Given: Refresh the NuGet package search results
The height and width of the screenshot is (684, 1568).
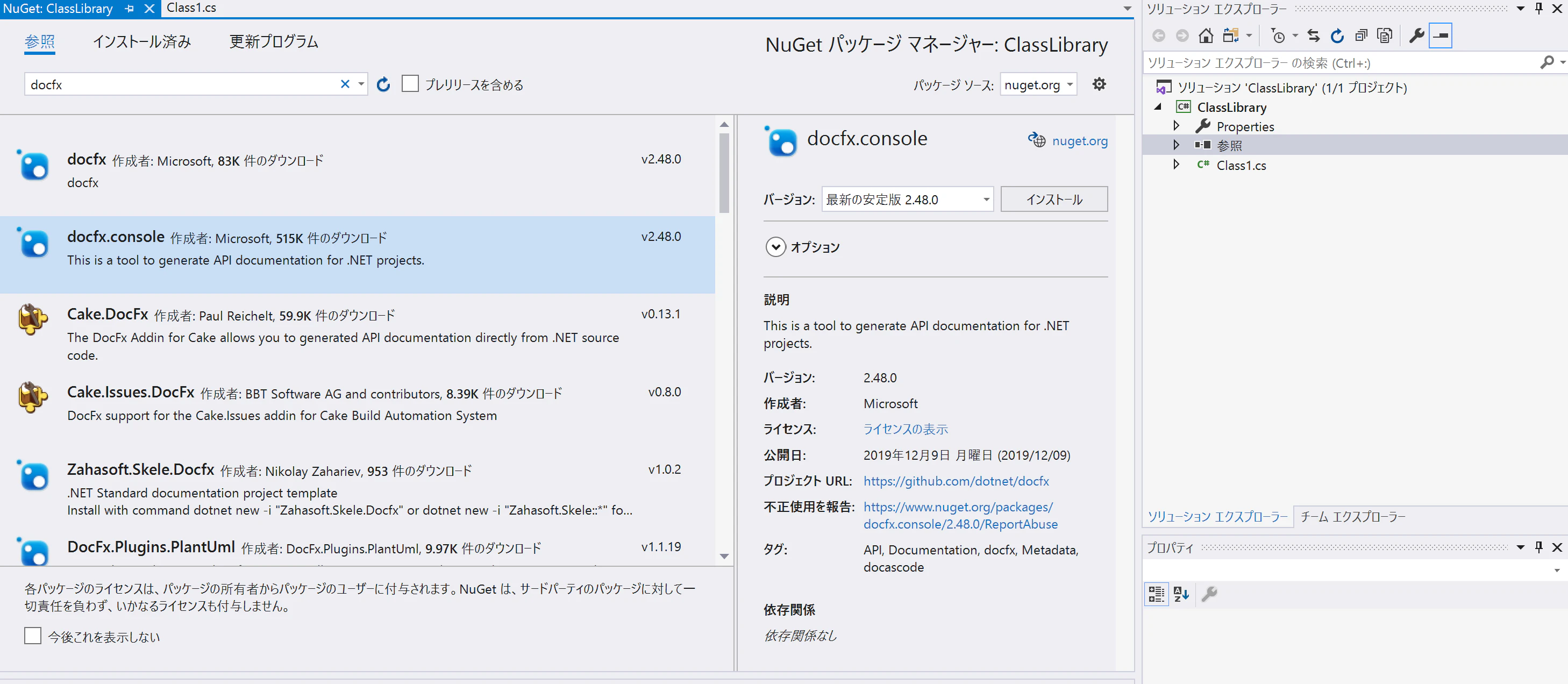Looking at the screenshot, I should pos(383,84).
